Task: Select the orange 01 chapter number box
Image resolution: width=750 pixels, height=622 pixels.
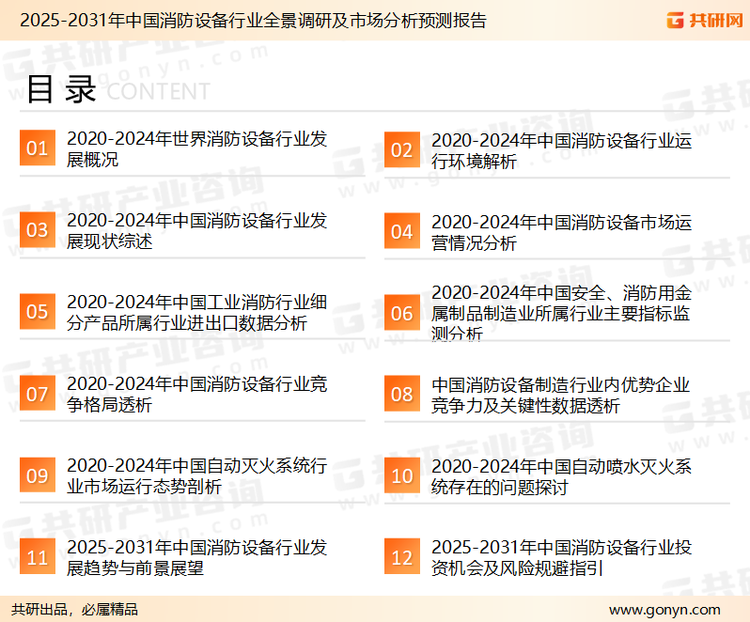Action: 37,148
